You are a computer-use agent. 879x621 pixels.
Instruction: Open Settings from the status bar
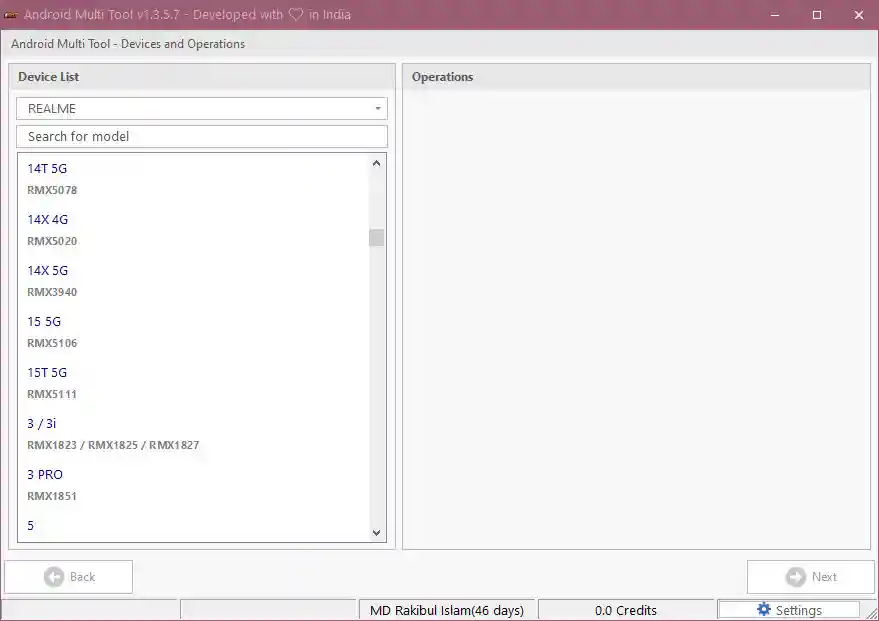789,610
